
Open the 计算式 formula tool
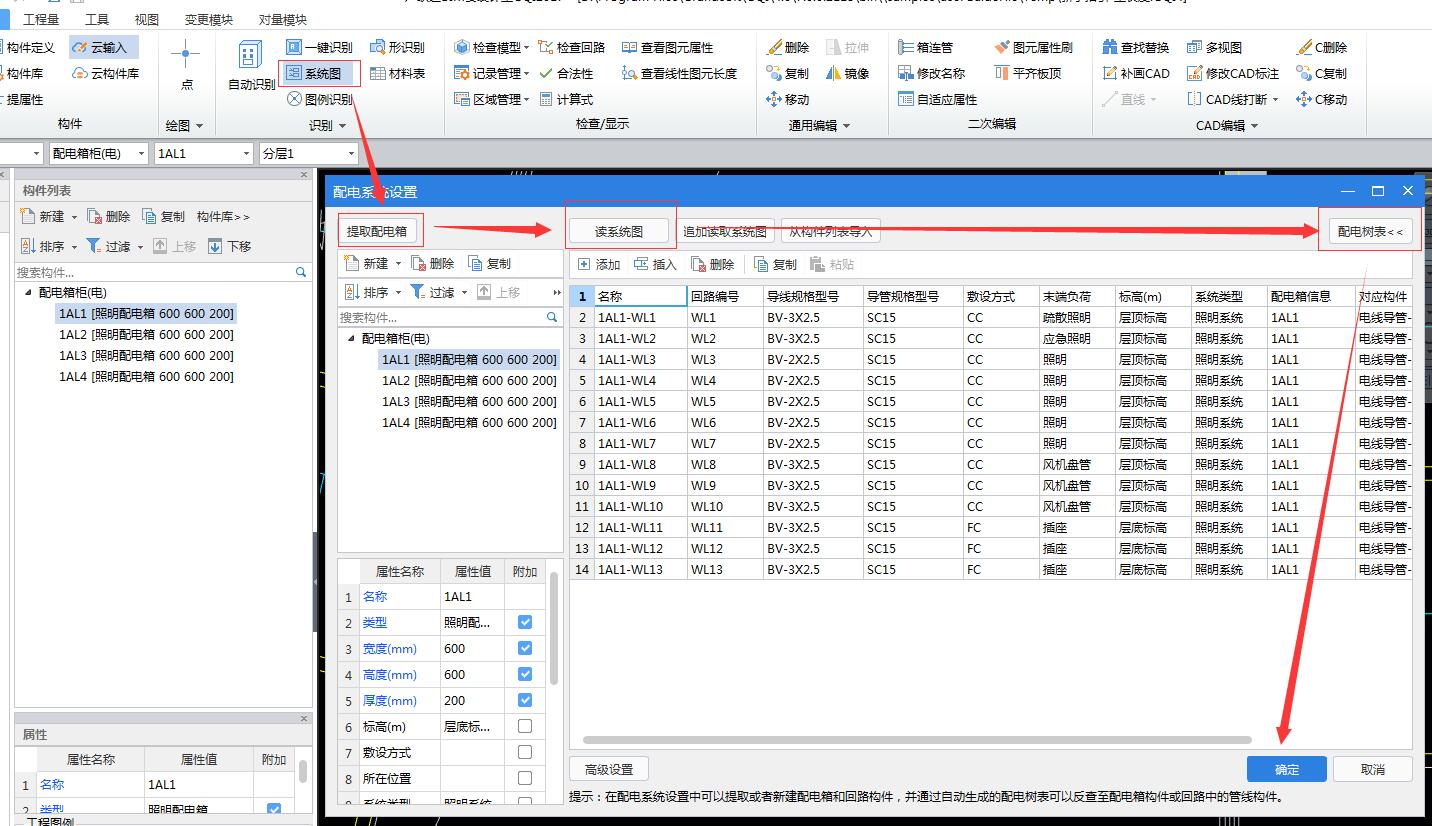coord(566,99)
